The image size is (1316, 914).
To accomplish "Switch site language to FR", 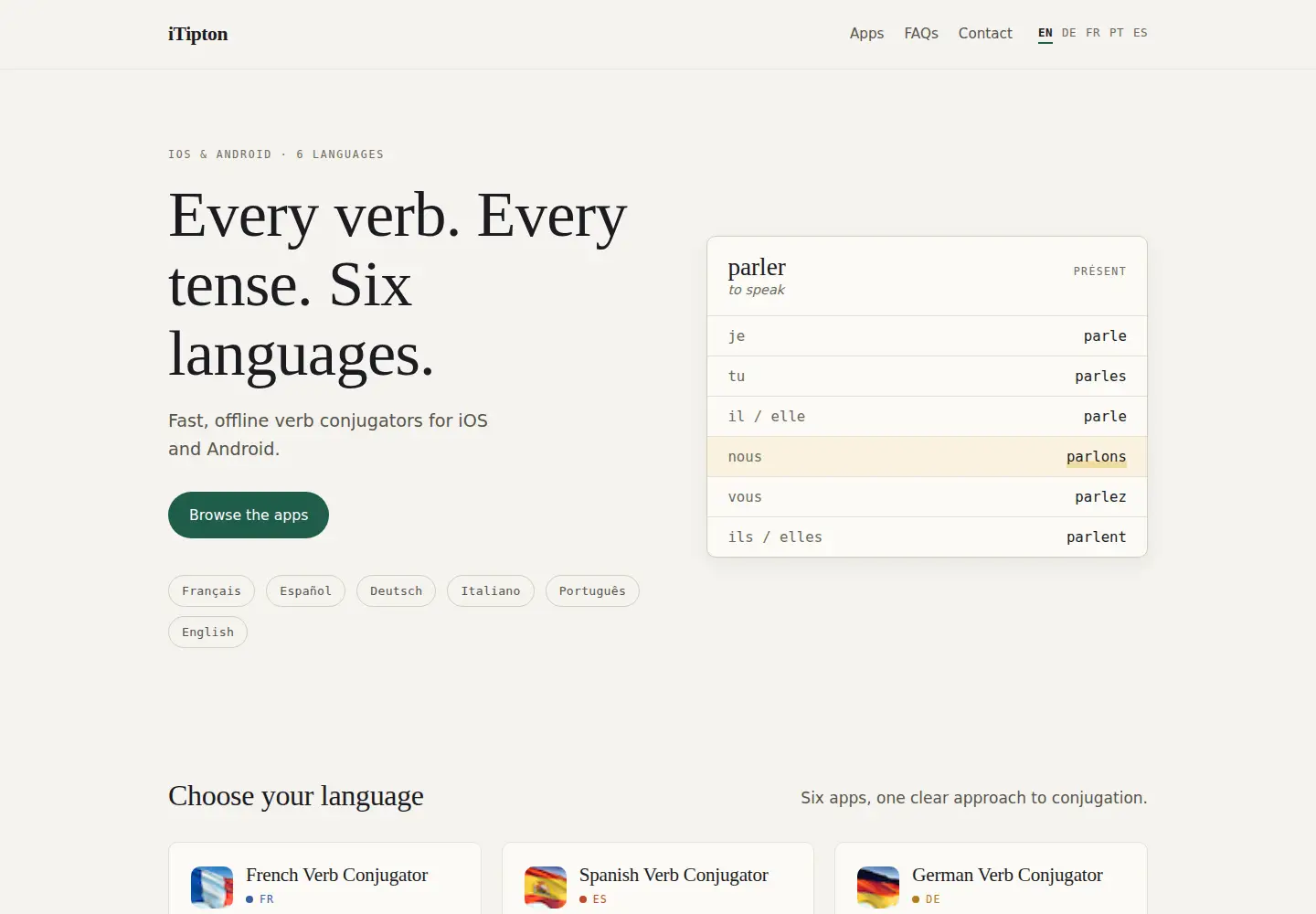I will coord(1093,33).
